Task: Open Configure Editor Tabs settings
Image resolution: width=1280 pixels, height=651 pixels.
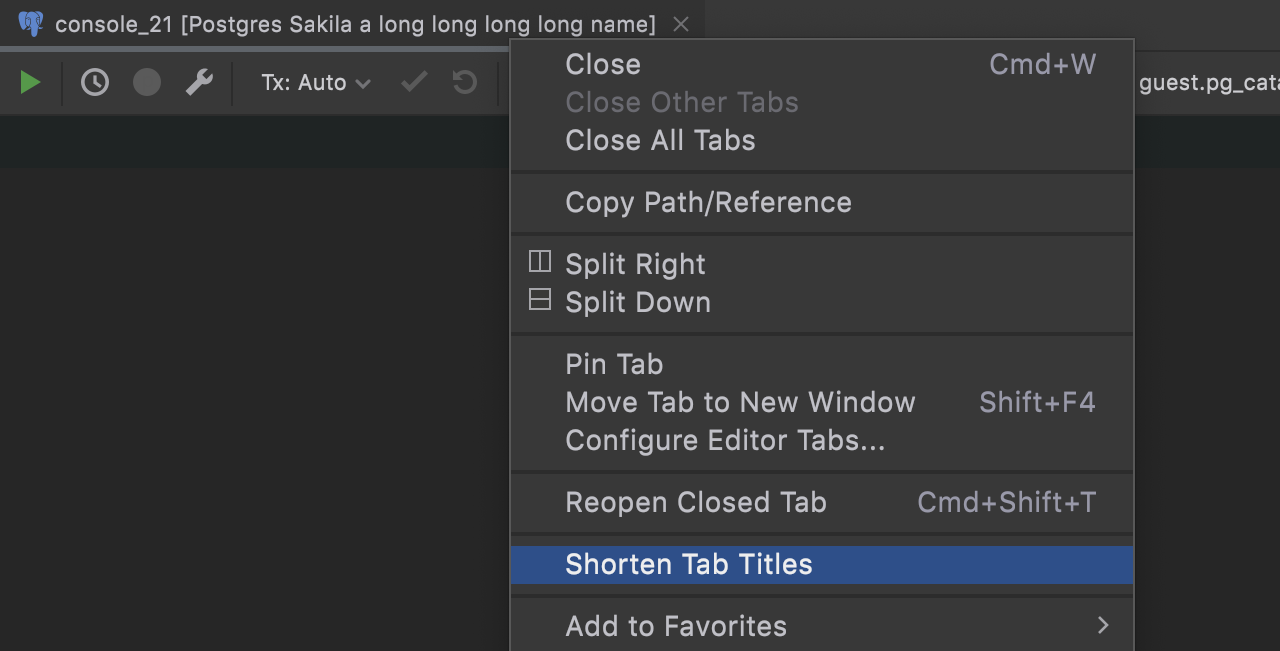Action: click(725, 440)
